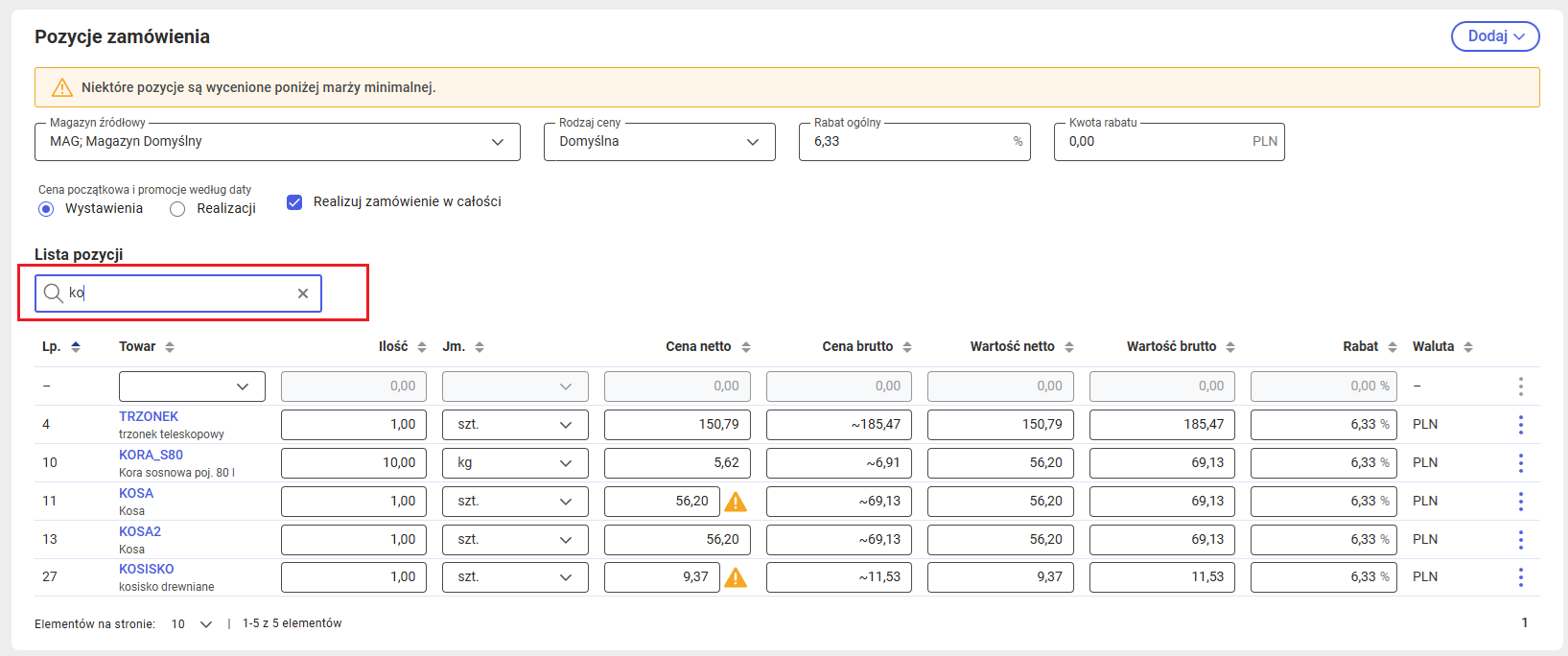Open the Dodaj button menu
The width and height of the screenshot is (1568, 656).
tap(1495, 36)
